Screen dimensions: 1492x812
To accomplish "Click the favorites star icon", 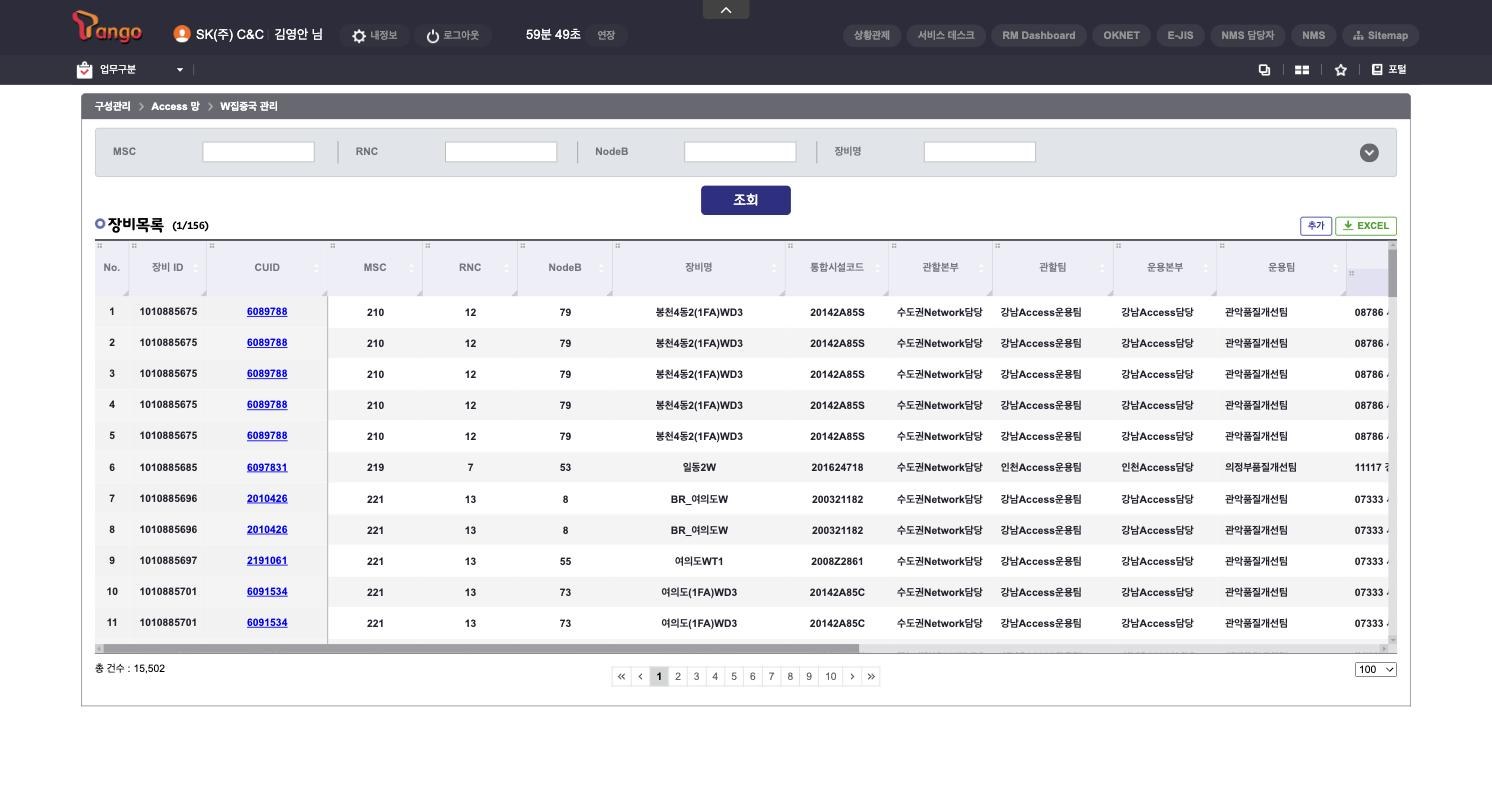I will tap(1341, 70).
